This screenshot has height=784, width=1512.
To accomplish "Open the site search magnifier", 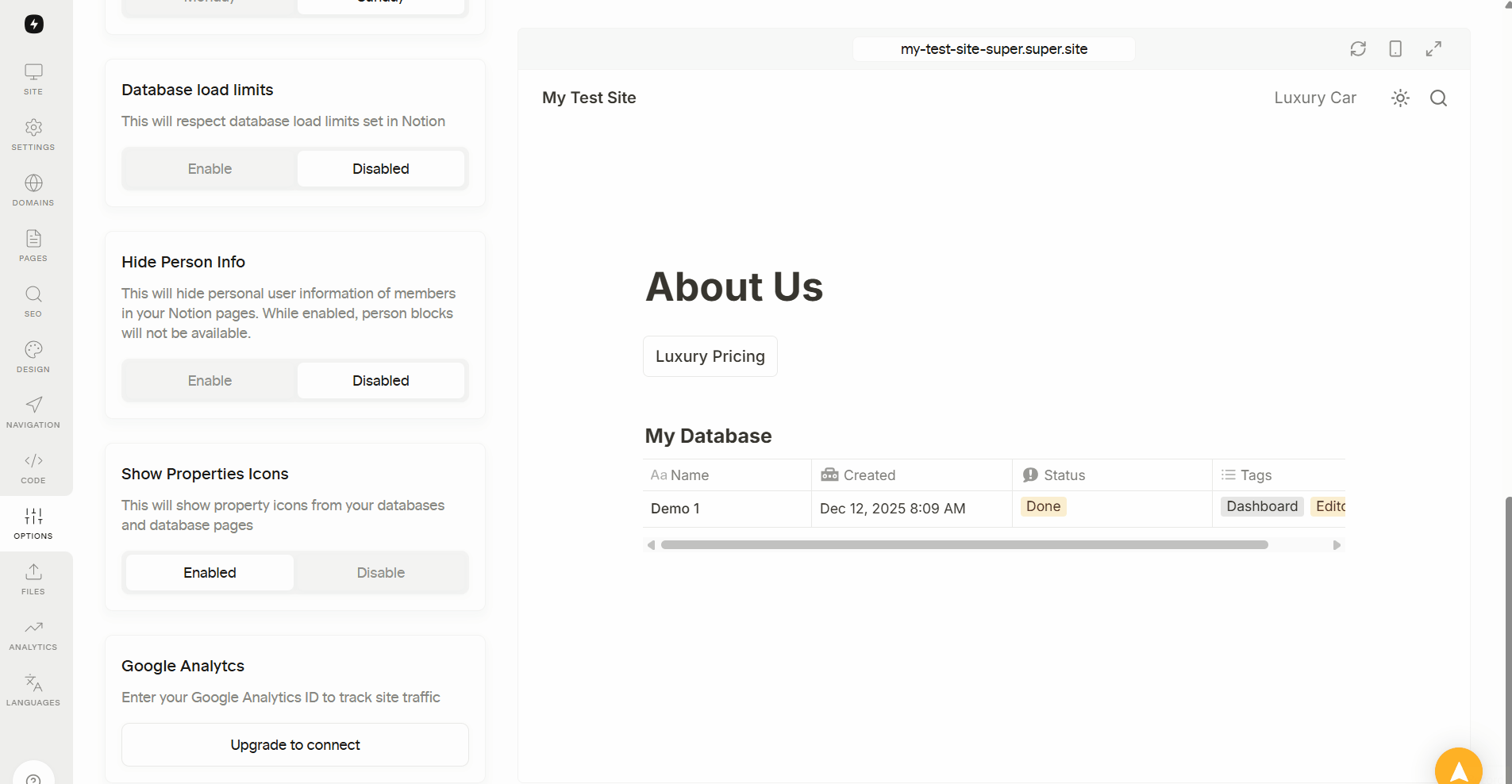I will point(1438,98).
